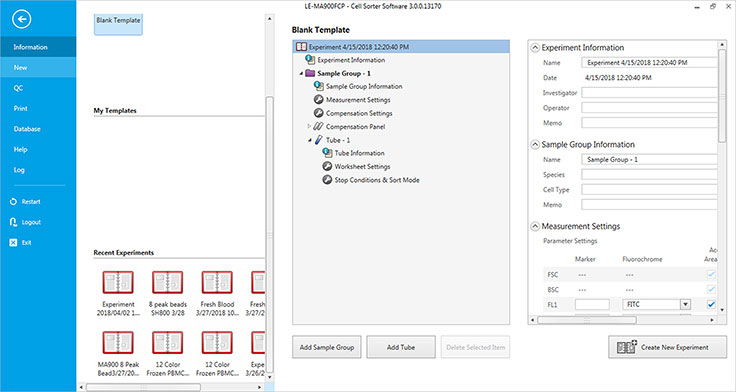This screenshot has width=736, height=392.
Task: Click the templates list vertical scrollbar
Action: pos(269,235)
